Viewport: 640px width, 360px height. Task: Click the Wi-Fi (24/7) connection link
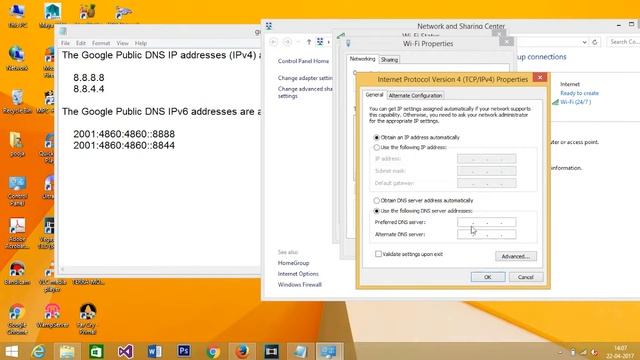575,102
